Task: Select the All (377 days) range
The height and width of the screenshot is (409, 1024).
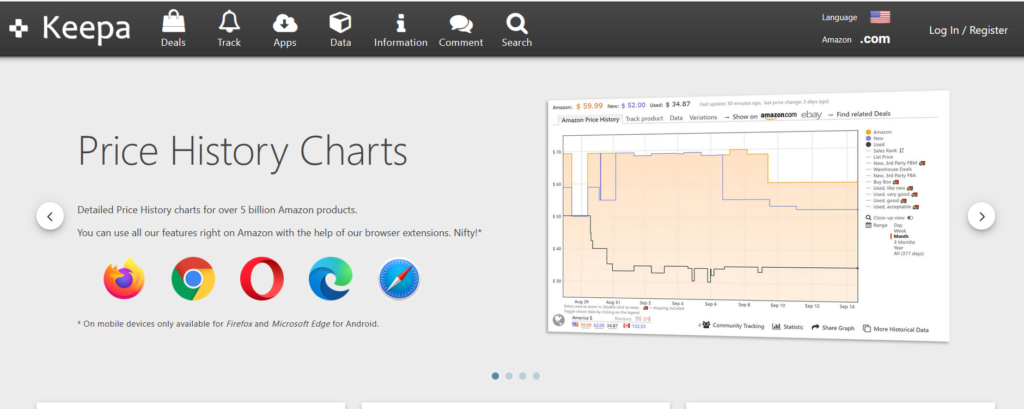Action: tap(908, 254)
